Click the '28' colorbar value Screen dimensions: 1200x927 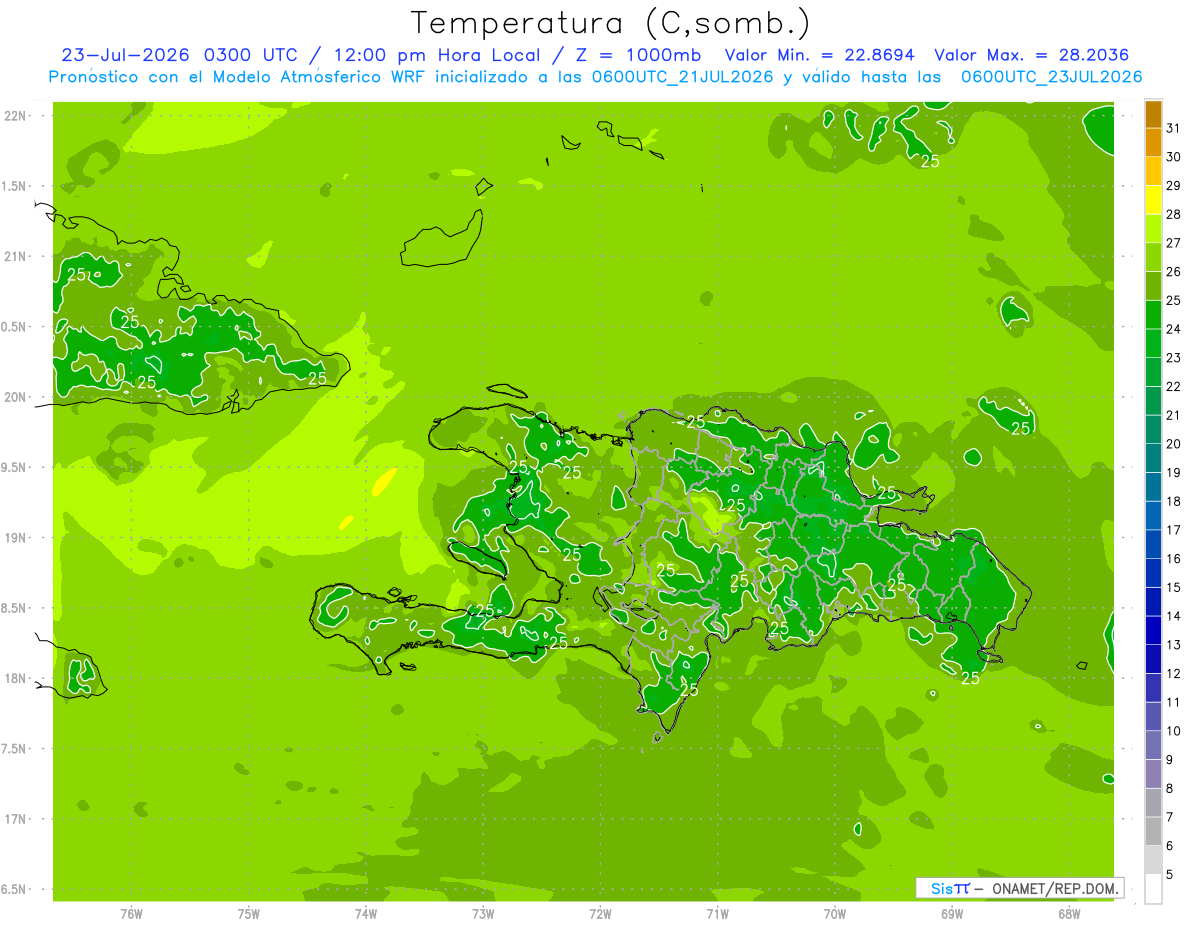coord(1173,214)
